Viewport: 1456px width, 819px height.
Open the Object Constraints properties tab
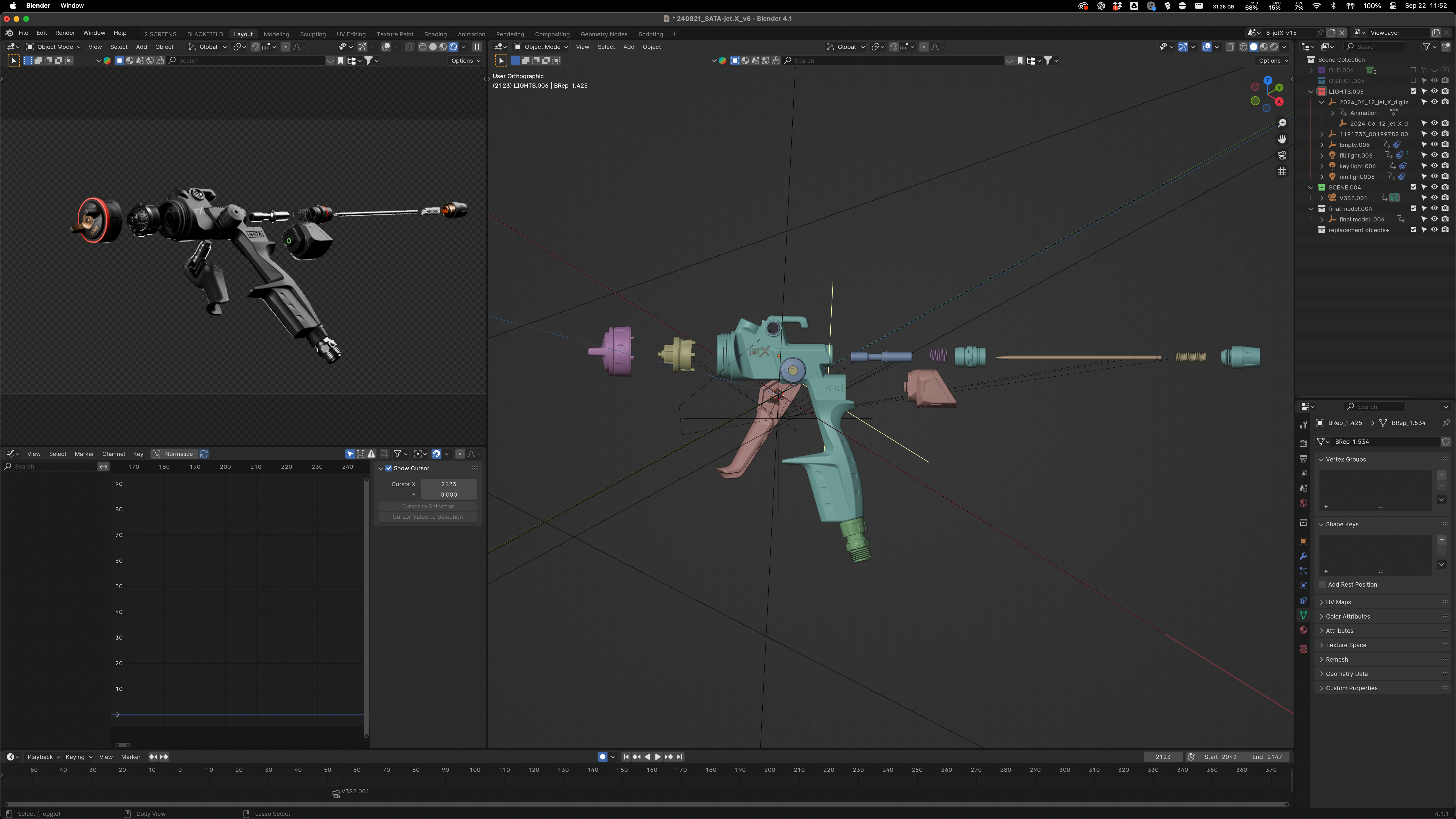click(1303, 600)
